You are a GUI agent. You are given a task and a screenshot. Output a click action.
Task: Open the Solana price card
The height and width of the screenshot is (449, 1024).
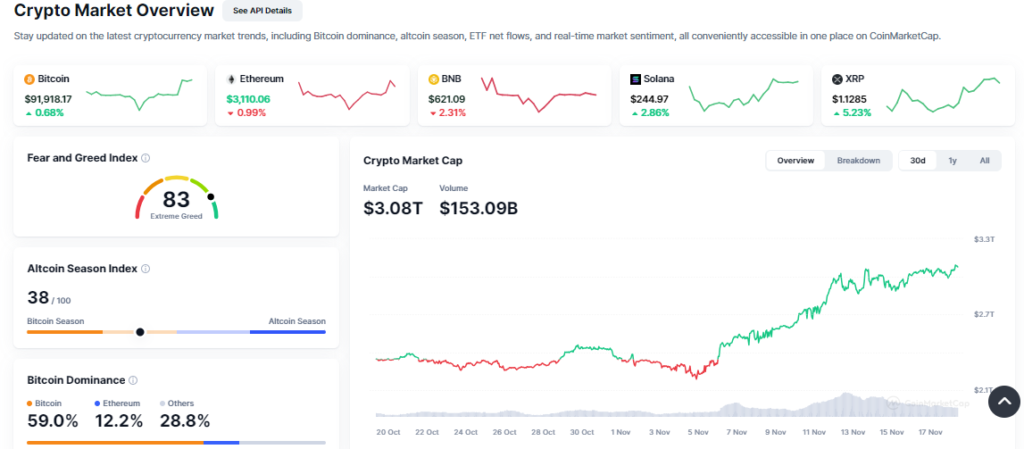click(716, 95)
